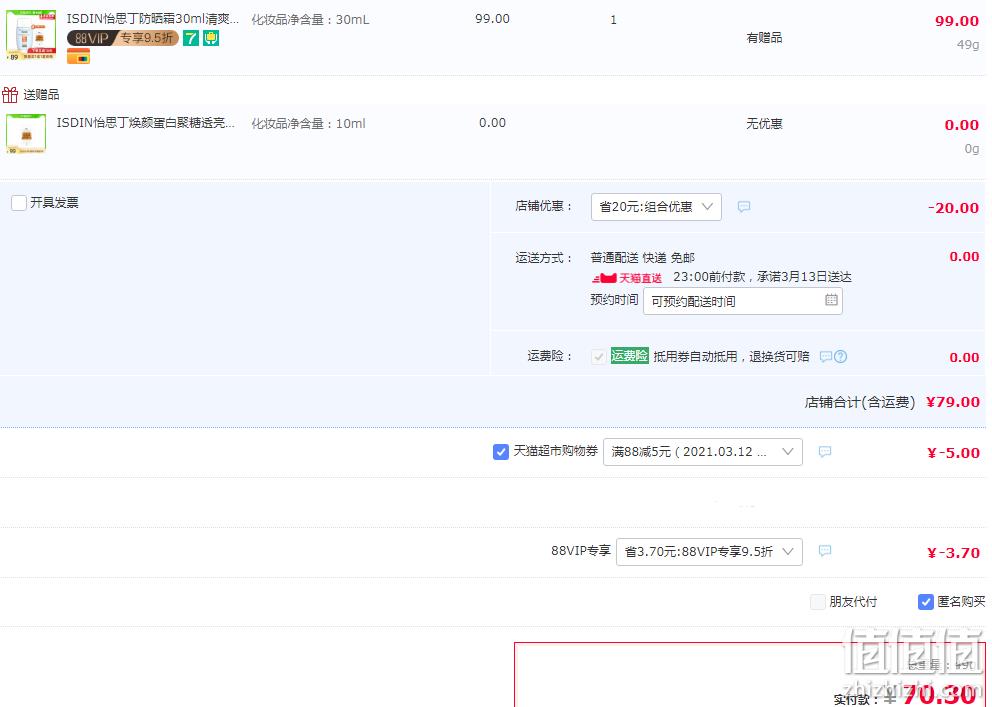992x707 pixels.
Task: Click the green 7-day return icon
Action: 190,39
